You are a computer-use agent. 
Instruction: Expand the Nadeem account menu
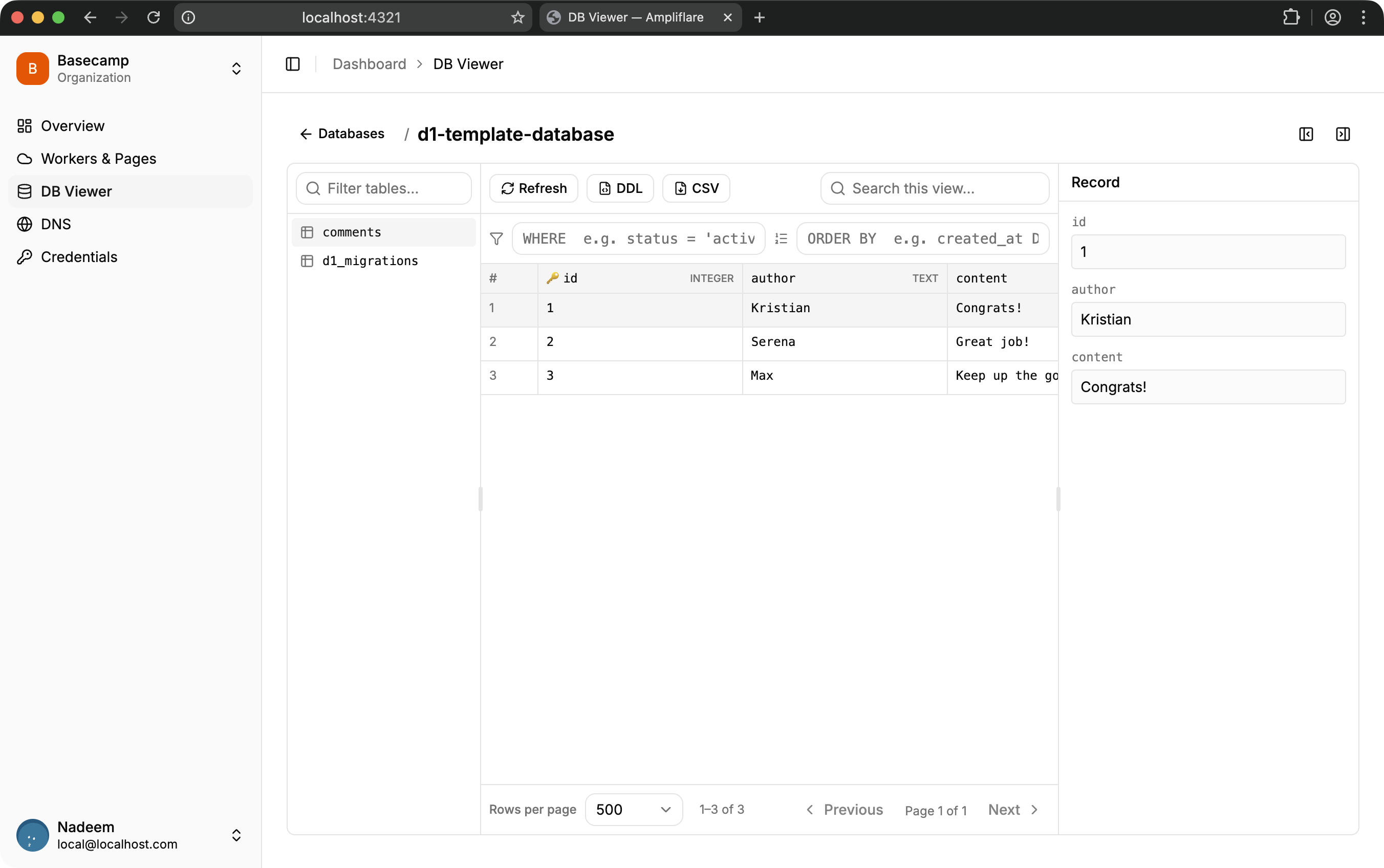click(236, 835)
